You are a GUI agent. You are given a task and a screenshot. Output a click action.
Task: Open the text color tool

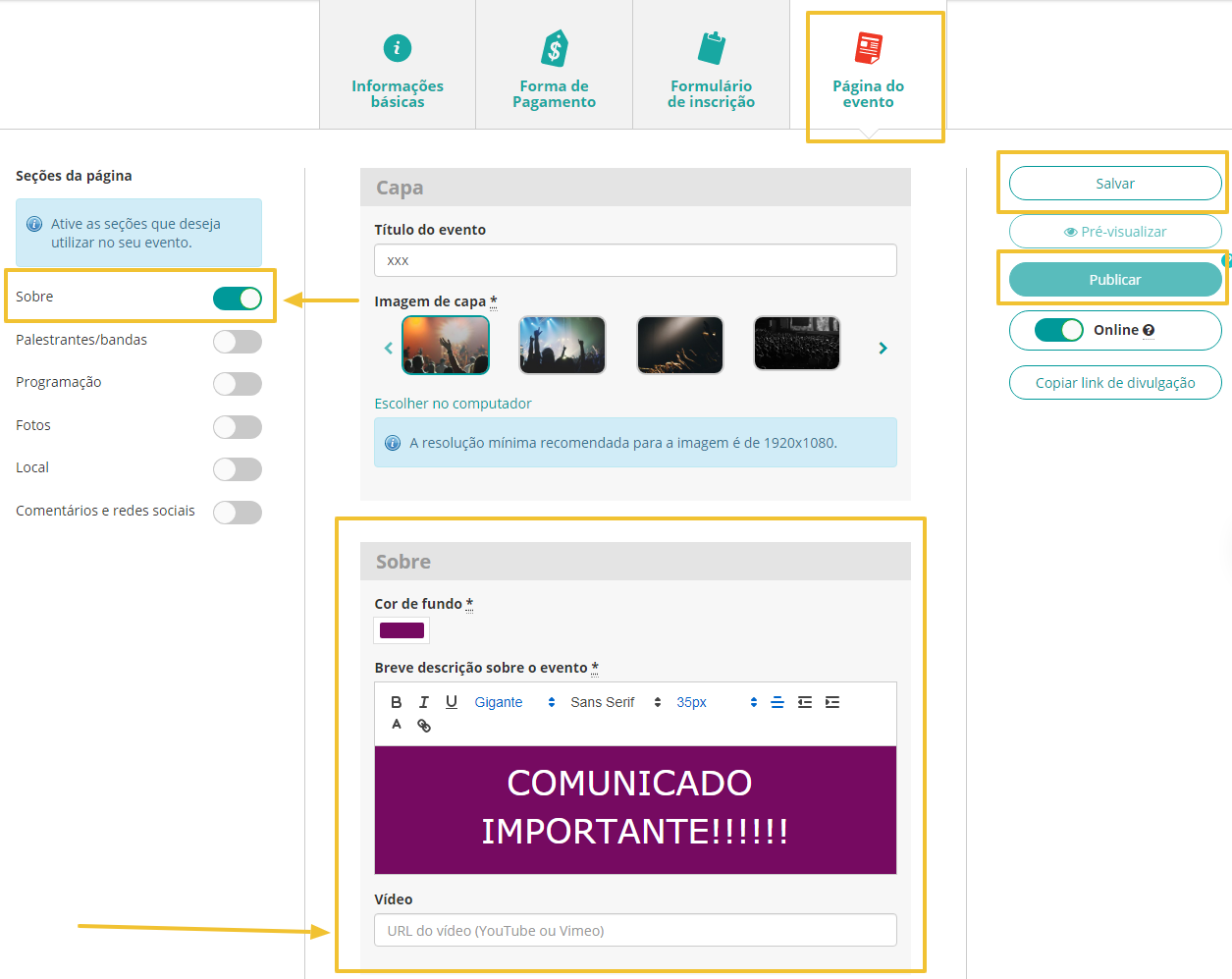point(397,725)
